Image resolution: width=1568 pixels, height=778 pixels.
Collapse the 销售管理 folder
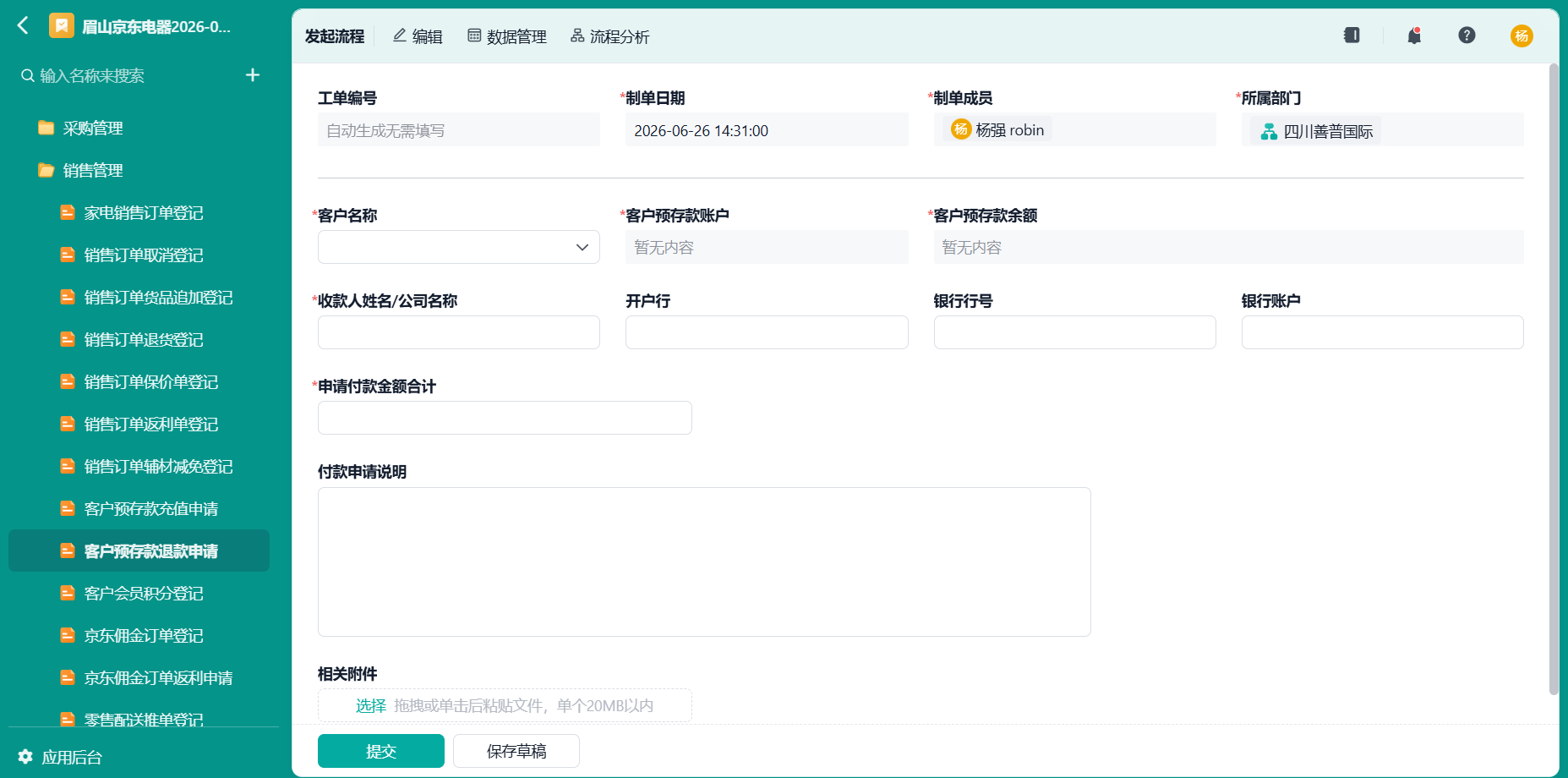point(93,170)
